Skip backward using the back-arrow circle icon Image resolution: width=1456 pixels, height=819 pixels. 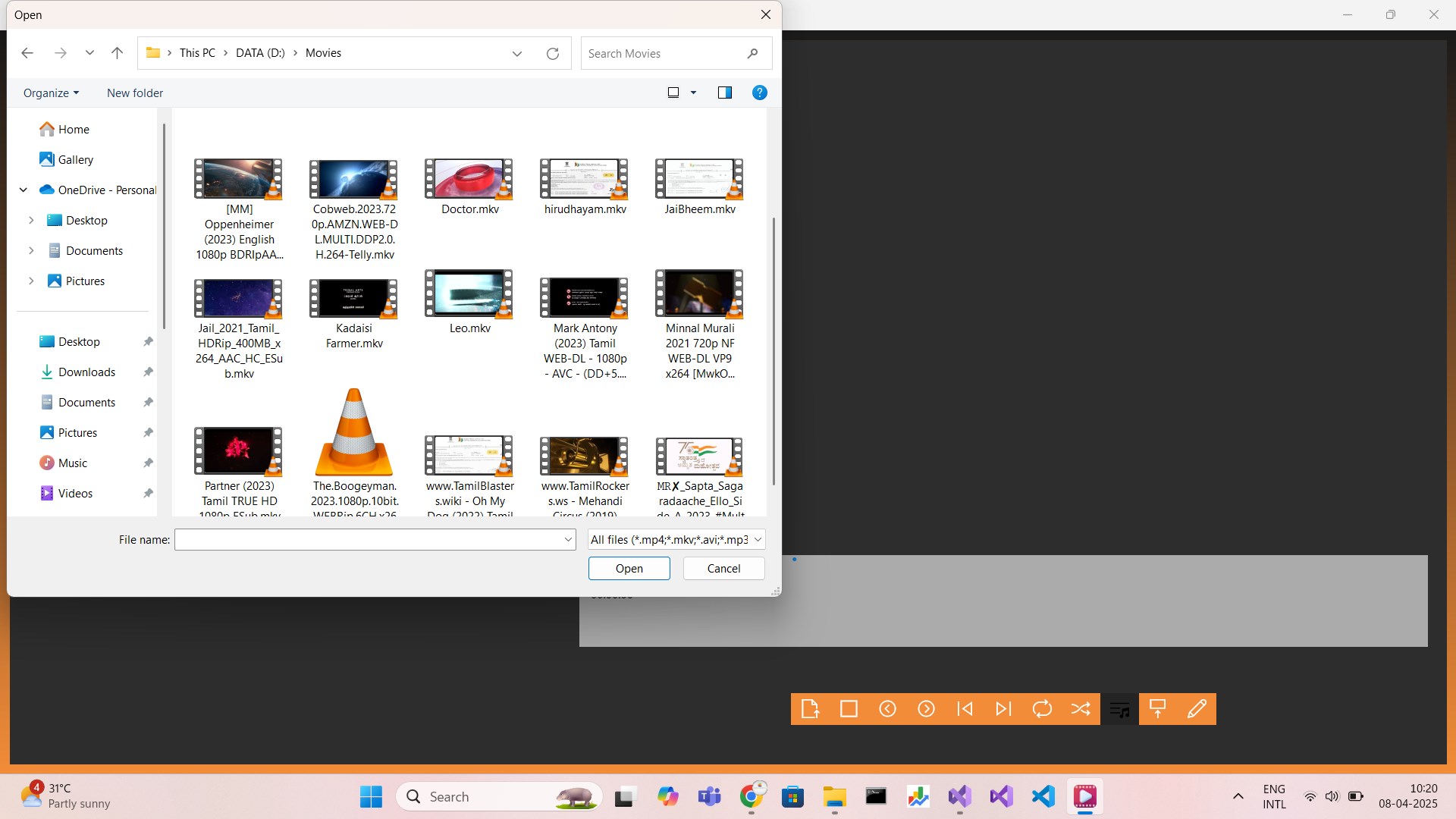[x=887, y=709]
